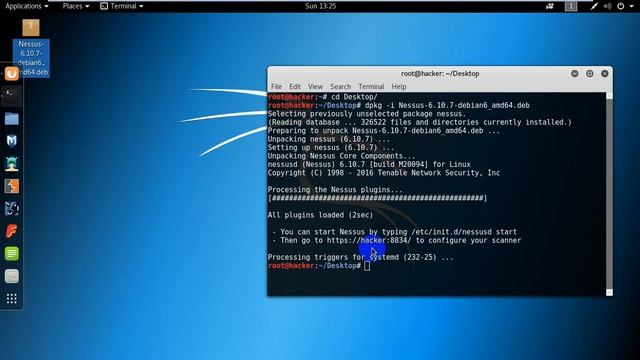Open the terminal Edit menu
This screenshot has height=360, width=640.
(x=295, y=87)
